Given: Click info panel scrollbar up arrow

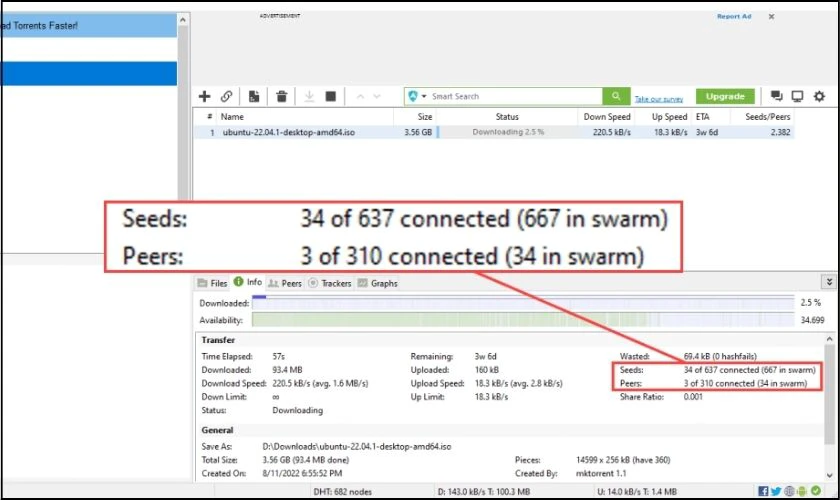Looking at the screenshot, I should 829,339.
